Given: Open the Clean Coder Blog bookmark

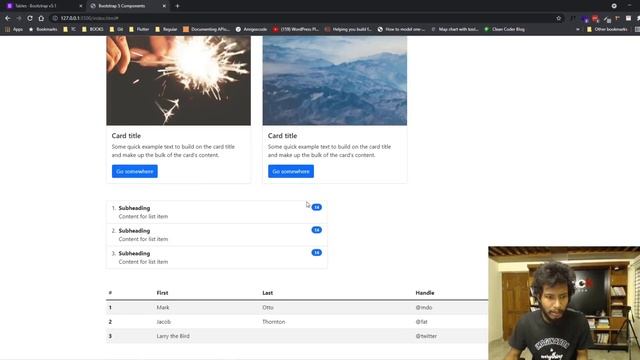Looking at the screenshot, I should (x=504, y=29).
